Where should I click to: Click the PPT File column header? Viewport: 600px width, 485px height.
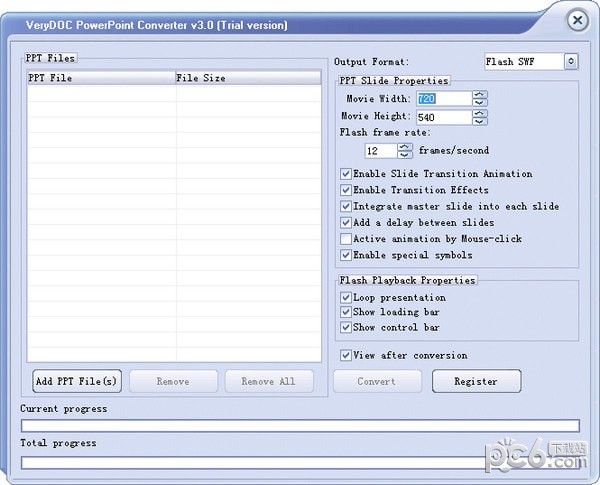(100, 78)
